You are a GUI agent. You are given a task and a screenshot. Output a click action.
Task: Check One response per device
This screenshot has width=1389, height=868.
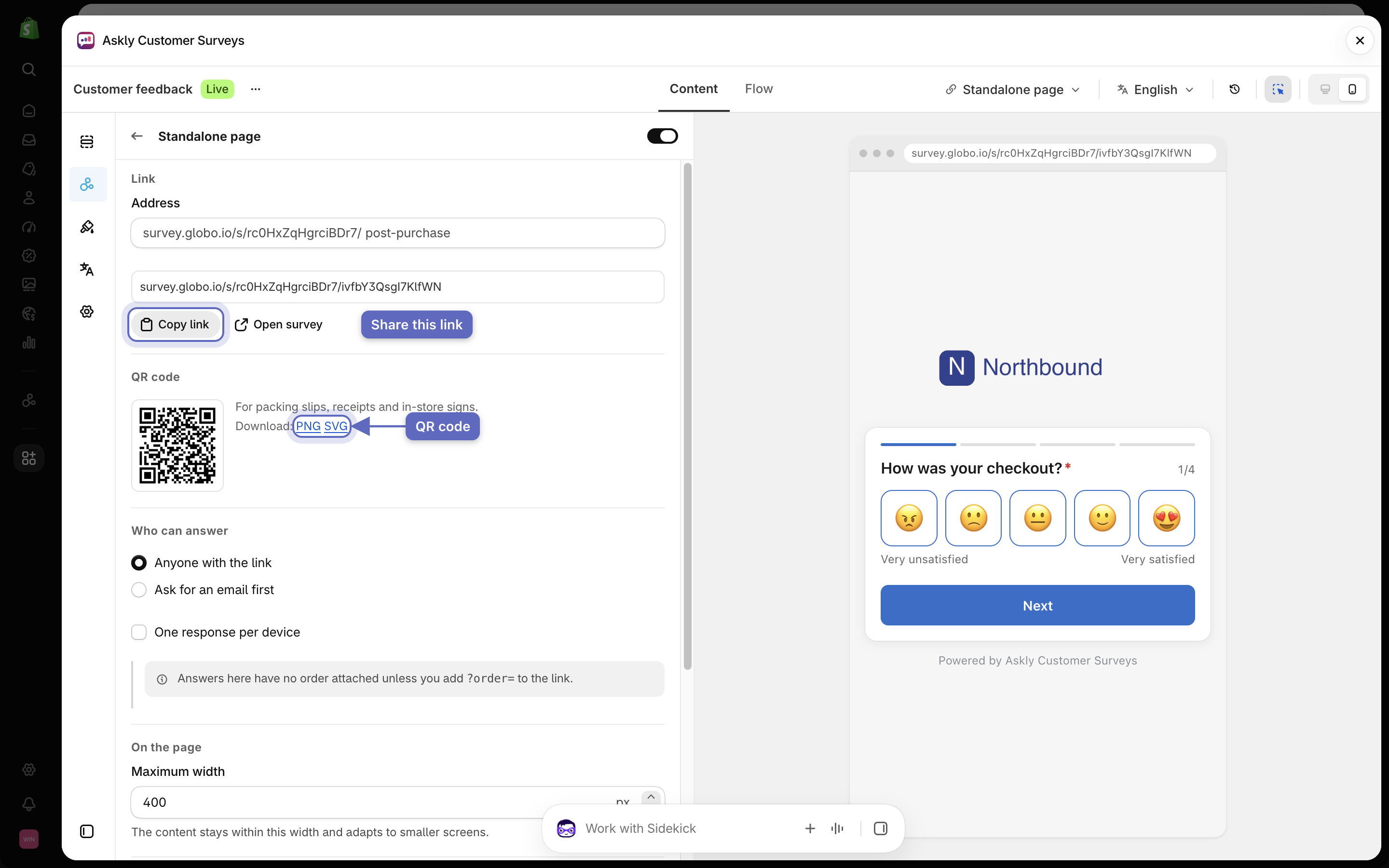click(x=139, y=632)
